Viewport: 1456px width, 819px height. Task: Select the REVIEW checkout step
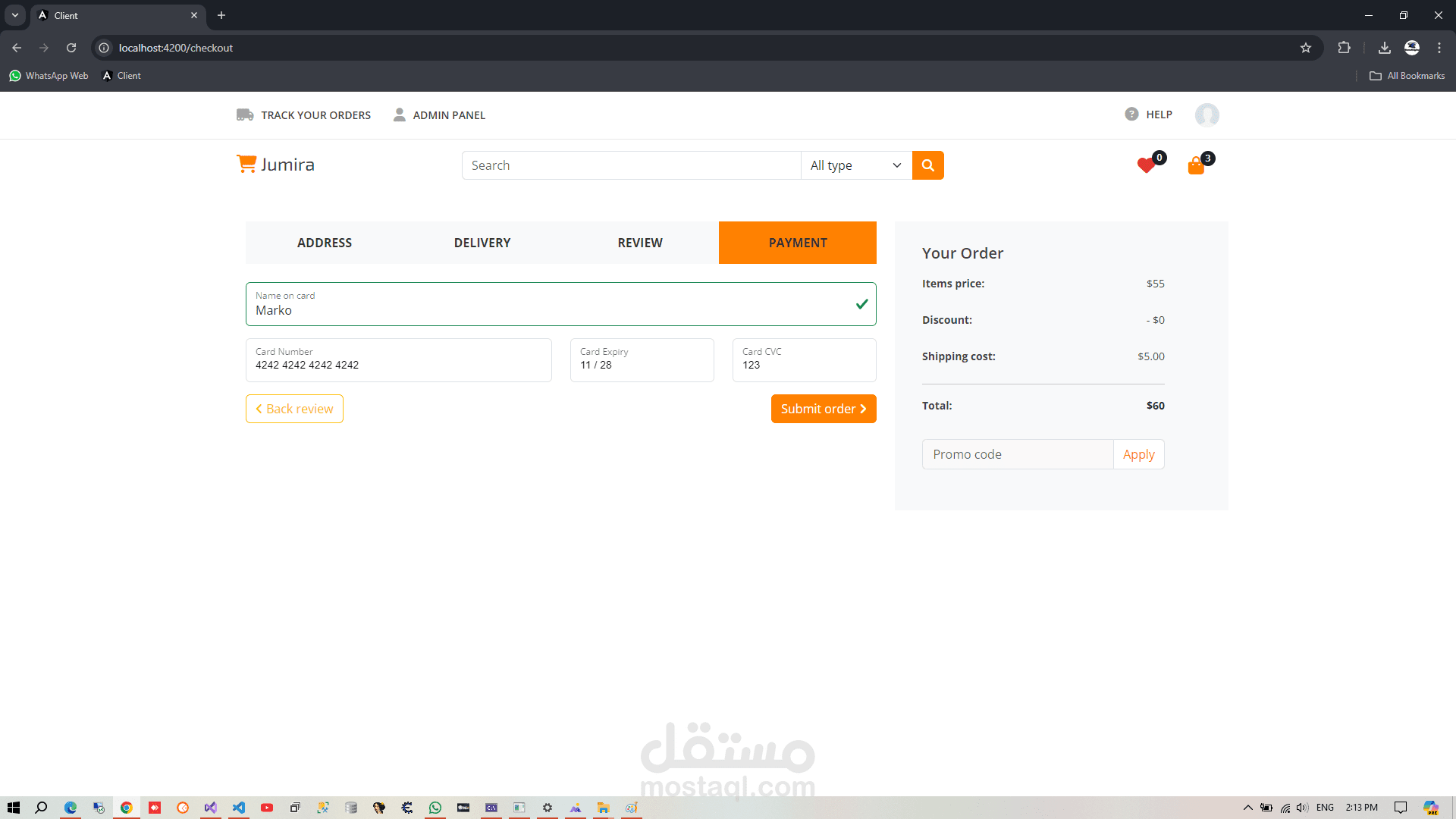pyautogui.click(x=640, y=243)
